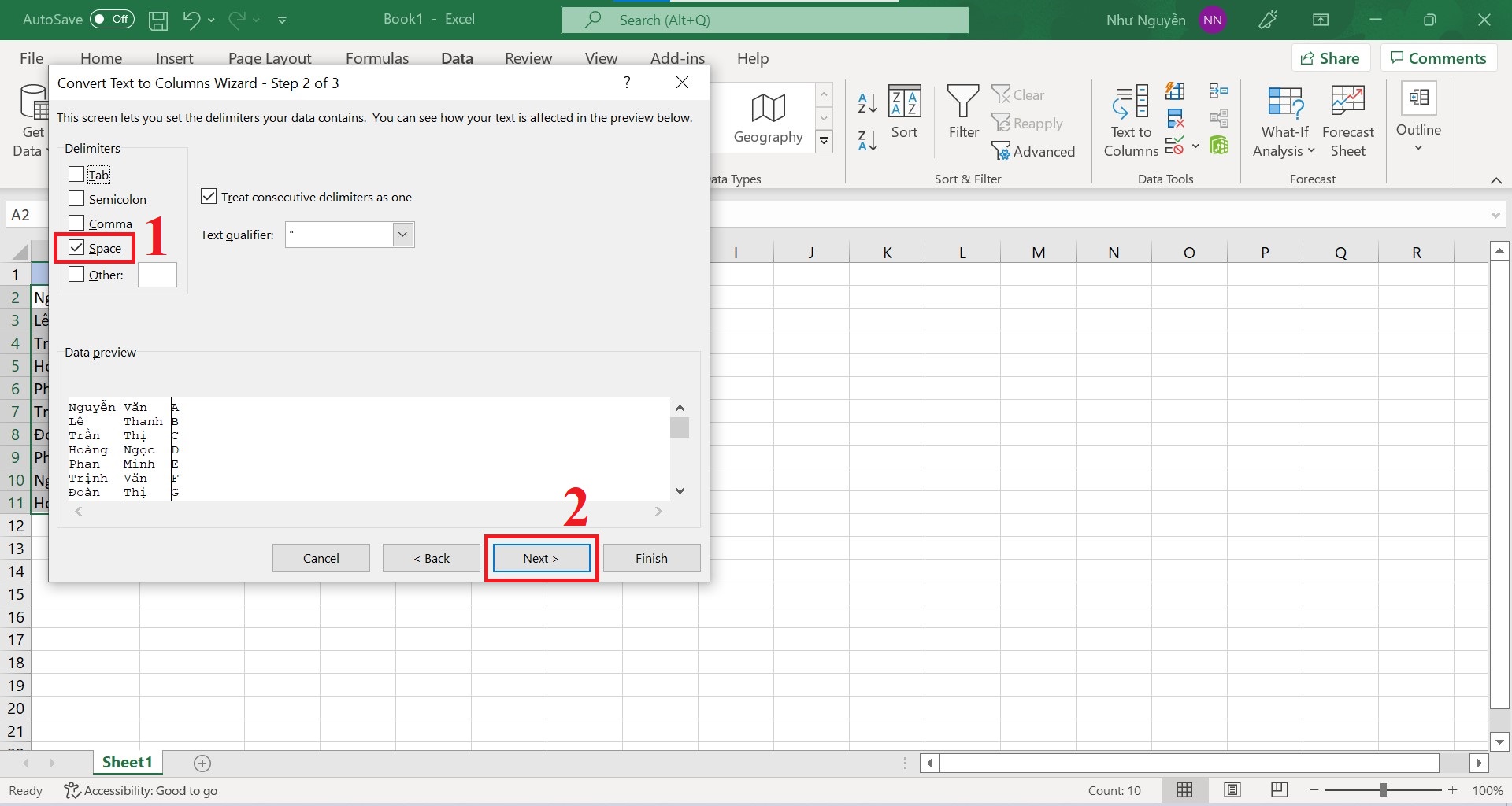This screenshot has height=806, width=1512.
Task: Sort A to Z ascending
Action: point(867,102)
